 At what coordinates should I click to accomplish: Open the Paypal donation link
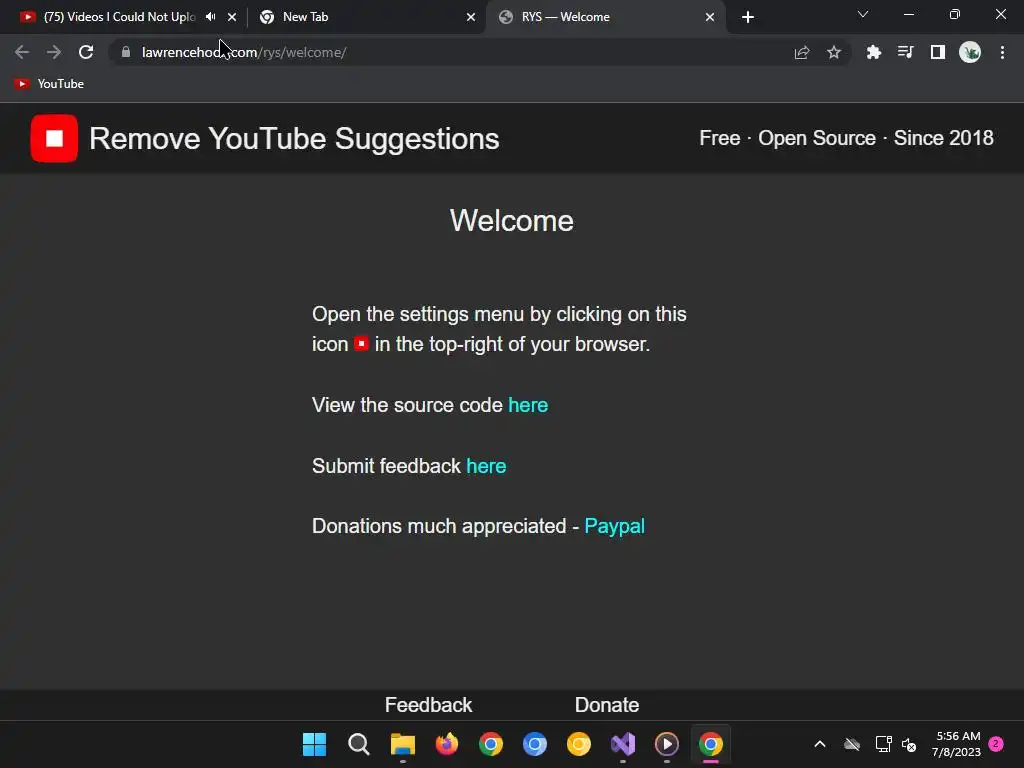(614, 526)
